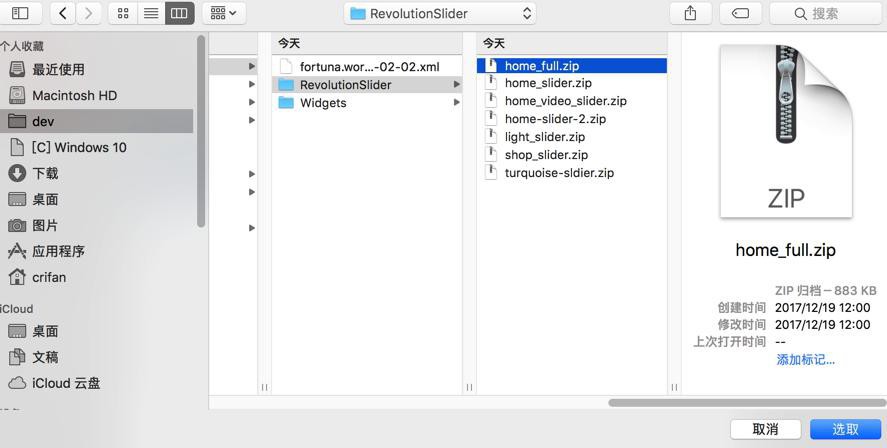
Task: Select the dev folder in sidebar
Action: pyautogui.click(x=96, y=121)
